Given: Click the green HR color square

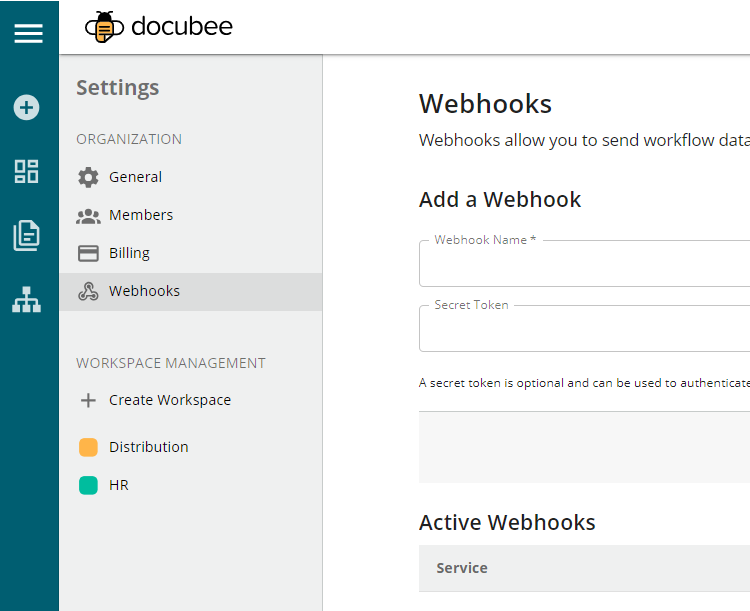Looking at the screenshot, I should coord(88,485).
